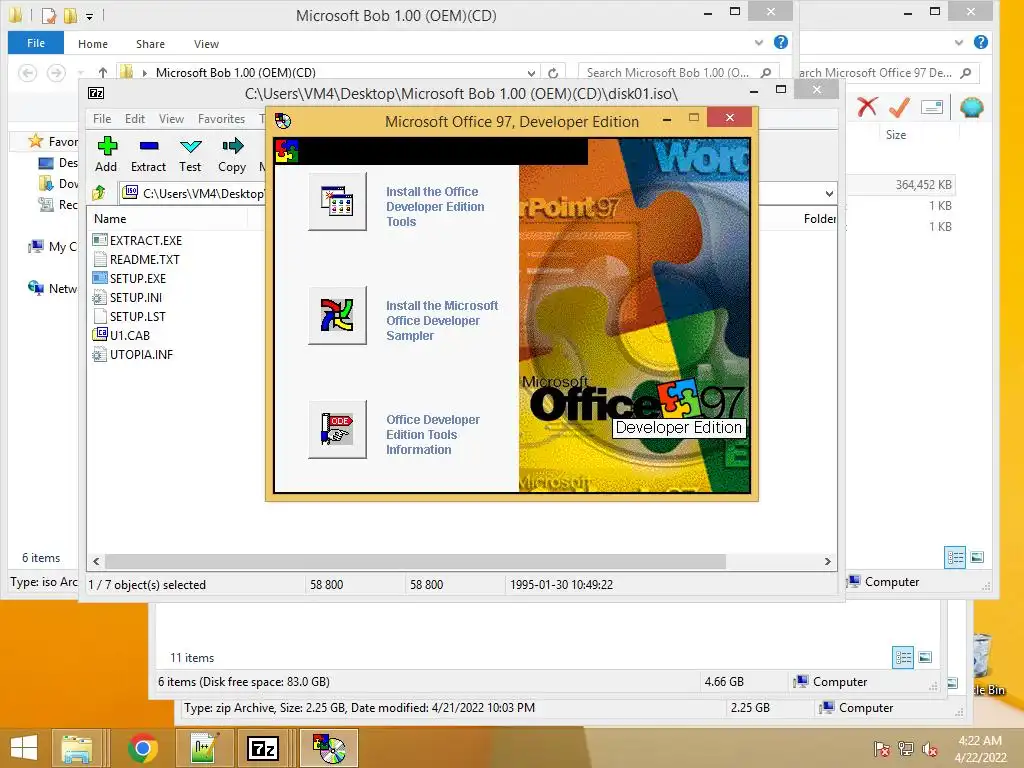Open Explorer Help question mark icon
Image resolution: width=1024 pixels, height=768 pixels.
click(780, 42)
